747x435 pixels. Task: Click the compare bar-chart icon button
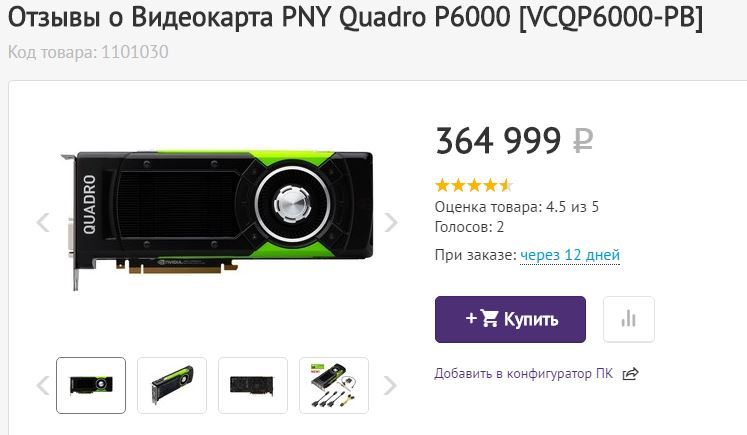tap(629, 319)
